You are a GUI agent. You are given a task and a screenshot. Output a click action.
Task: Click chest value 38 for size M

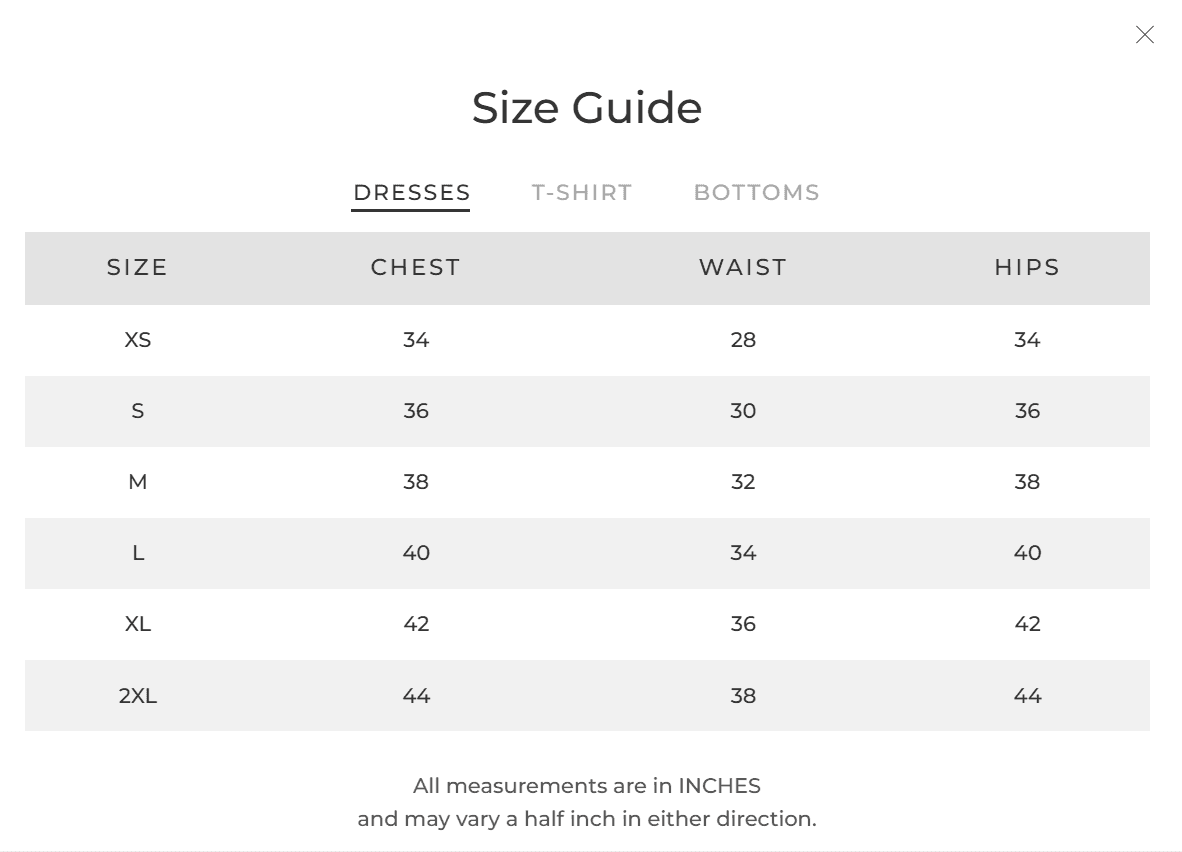click(x=416, y=482)
